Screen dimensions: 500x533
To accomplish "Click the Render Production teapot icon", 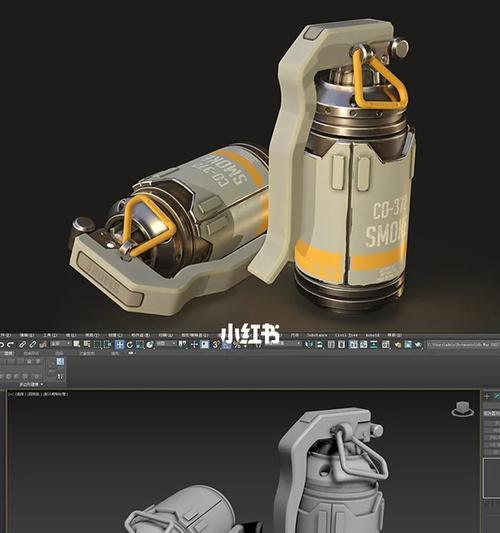I will (418, 344).
